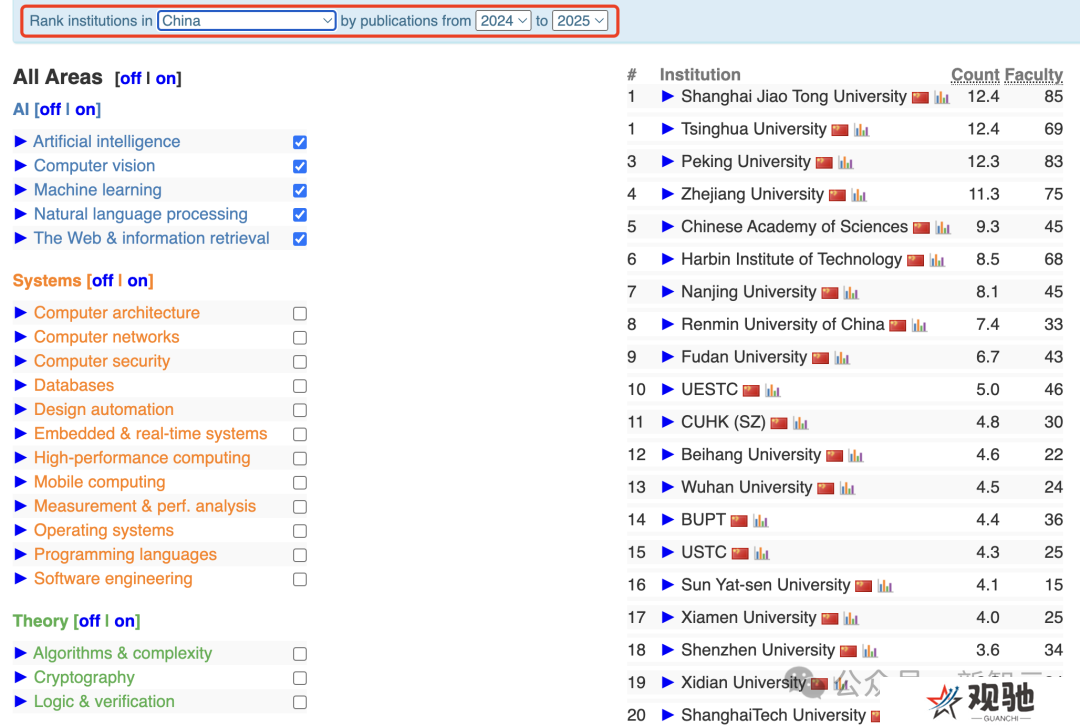This screenshot has width=1080, height=727.
Task: Open the bar chart icon for Wuhan University
Action: coord(847,489)
